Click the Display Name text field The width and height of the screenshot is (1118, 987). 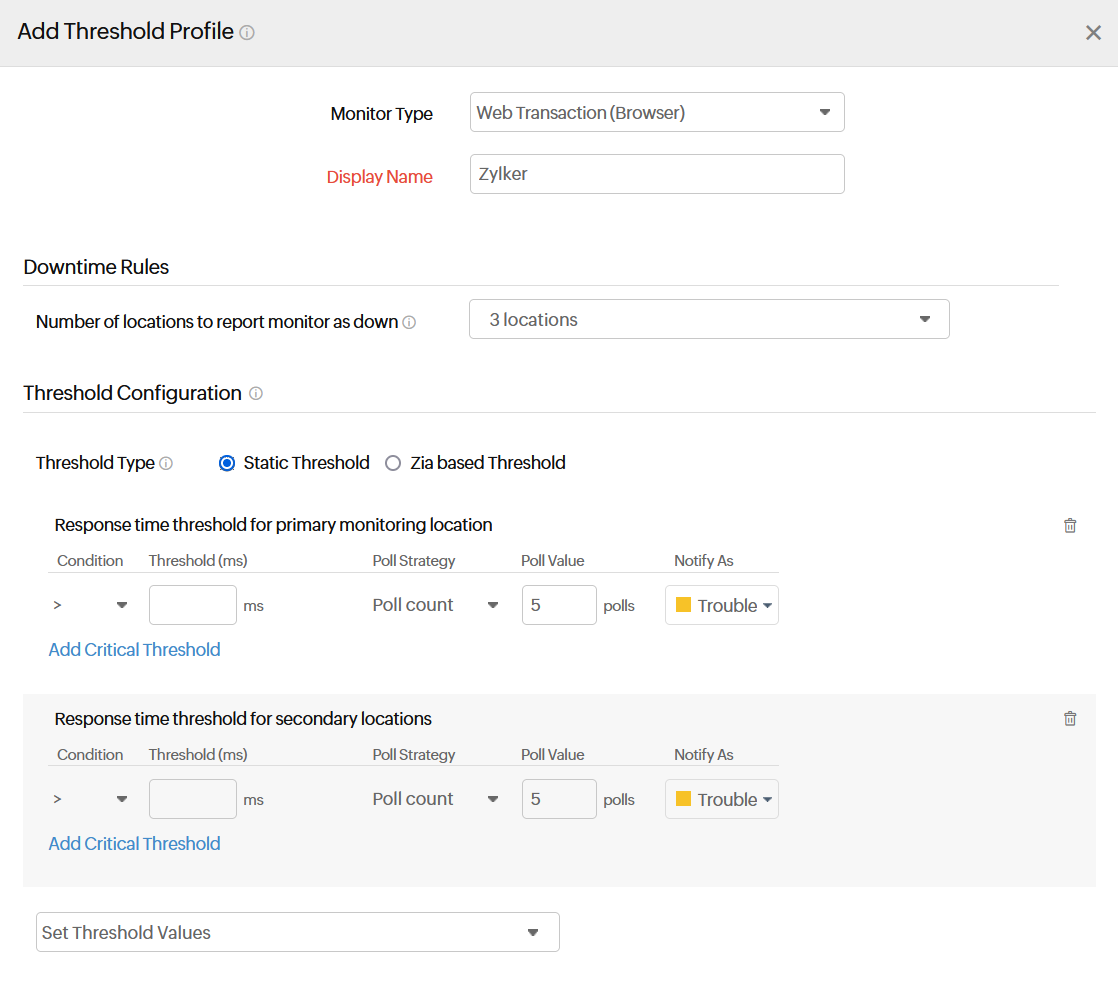pyautogui.click(x=657, y=174)
